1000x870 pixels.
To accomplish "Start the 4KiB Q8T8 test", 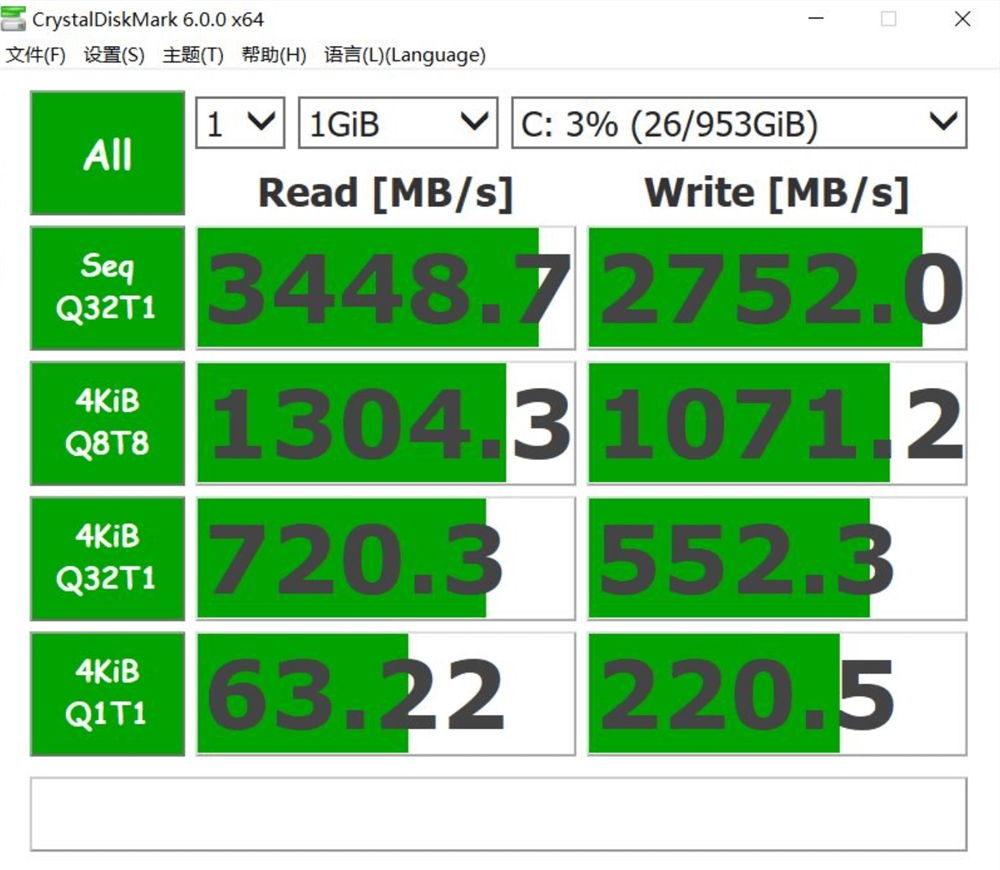I will tap(107, 423).
